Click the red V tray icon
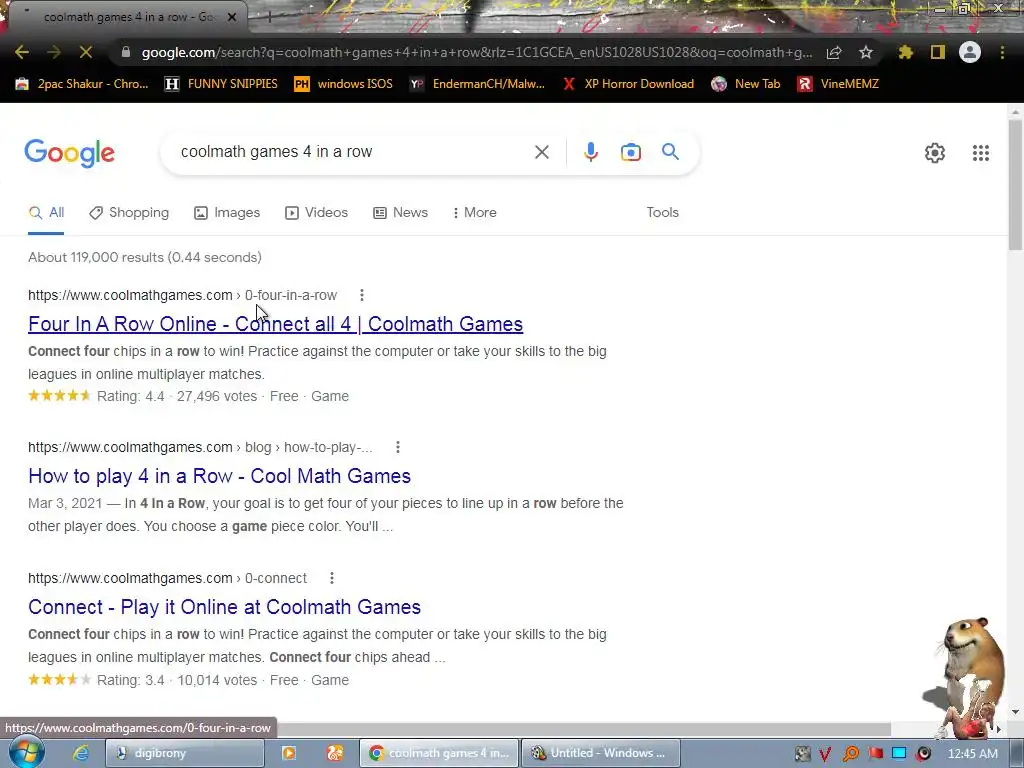The width and height of the screenshot is (1024, 768). tap(825, 754)
